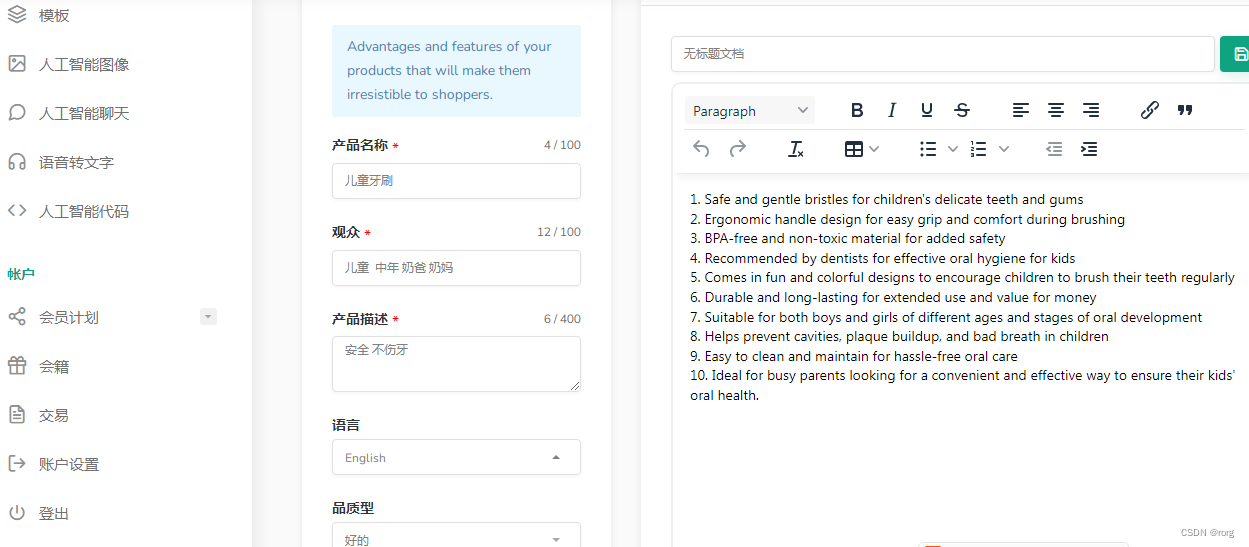Toggle strikethrough formatting
Screen dimensions: 1249x547
point(962,110)
